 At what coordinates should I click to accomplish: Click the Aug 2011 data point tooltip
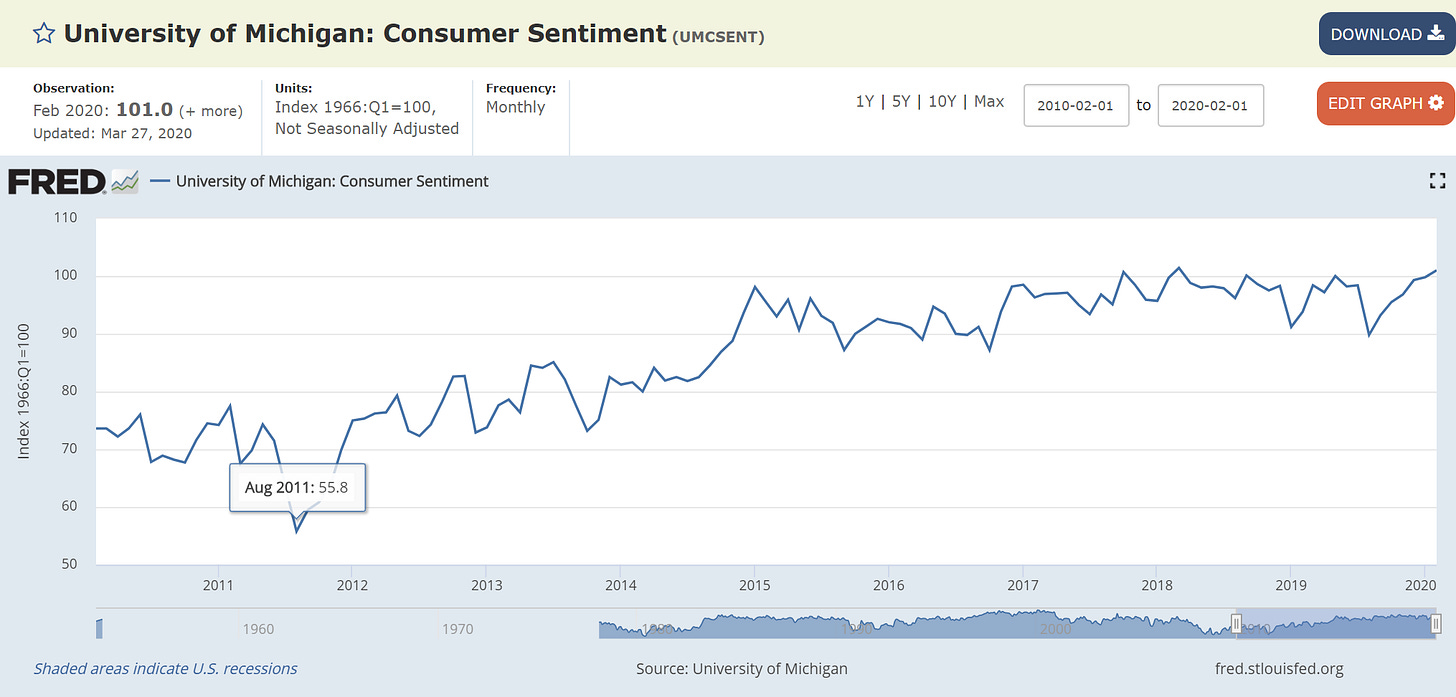(297, 488)
